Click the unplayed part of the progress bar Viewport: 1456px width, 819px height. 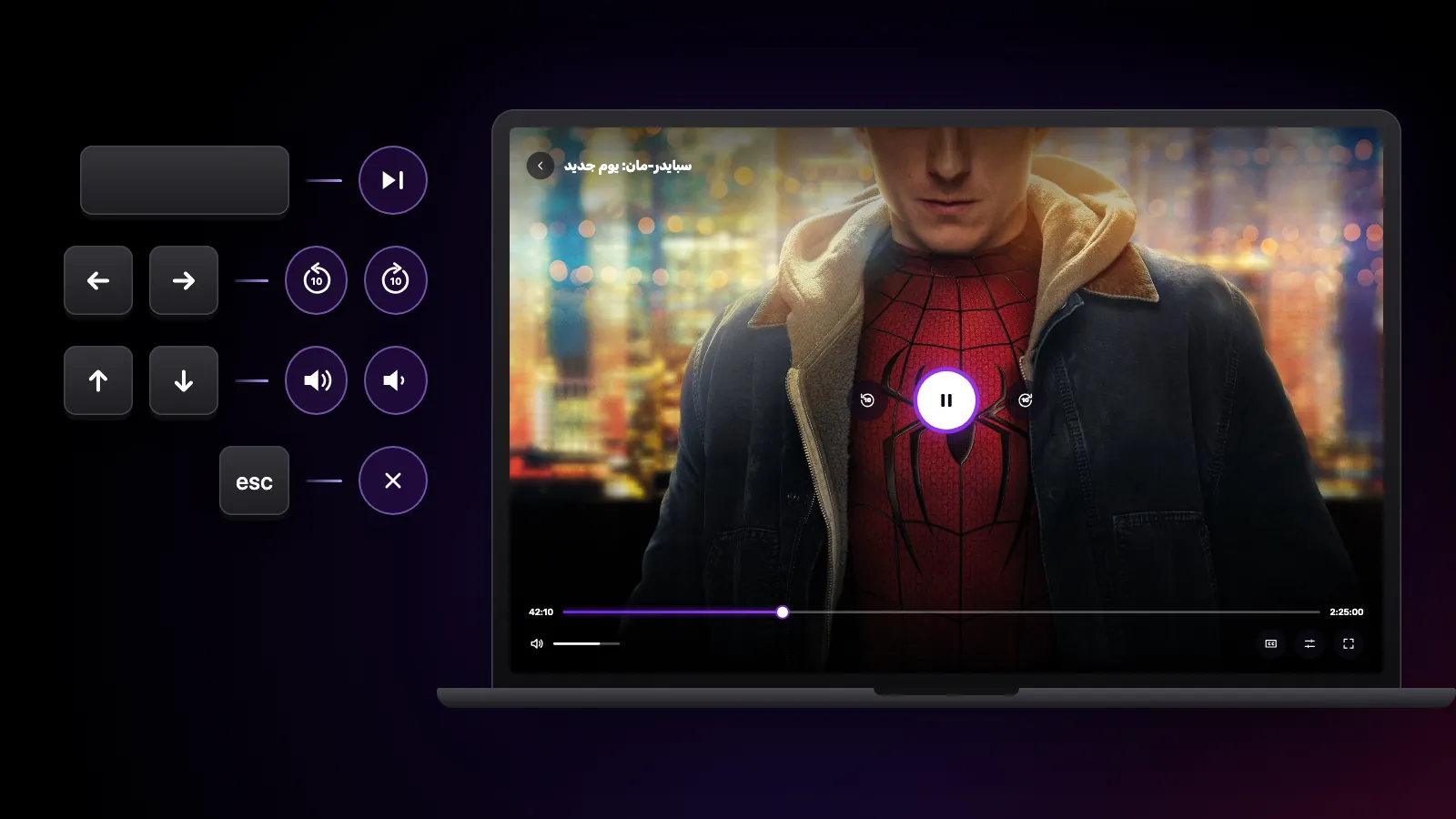(x=1054, y=612)
